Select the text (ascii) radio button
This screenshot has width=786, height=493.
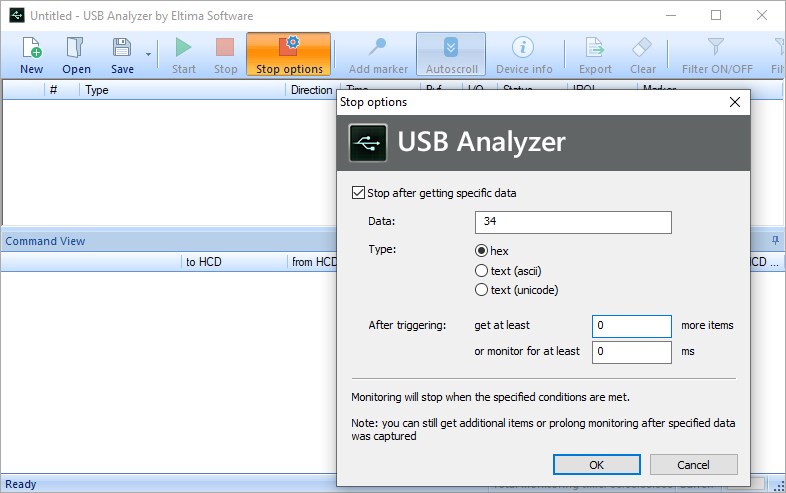[x=481, y=271]
